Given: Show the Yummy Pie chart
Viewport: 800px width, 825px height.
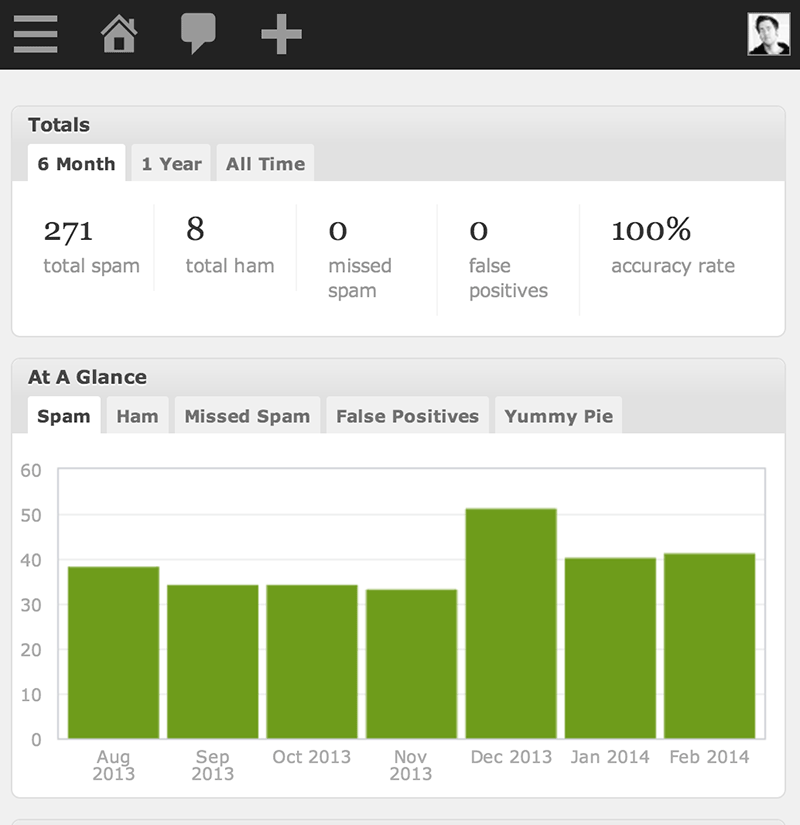Looking at the screenshot, I should click(558, 416).
